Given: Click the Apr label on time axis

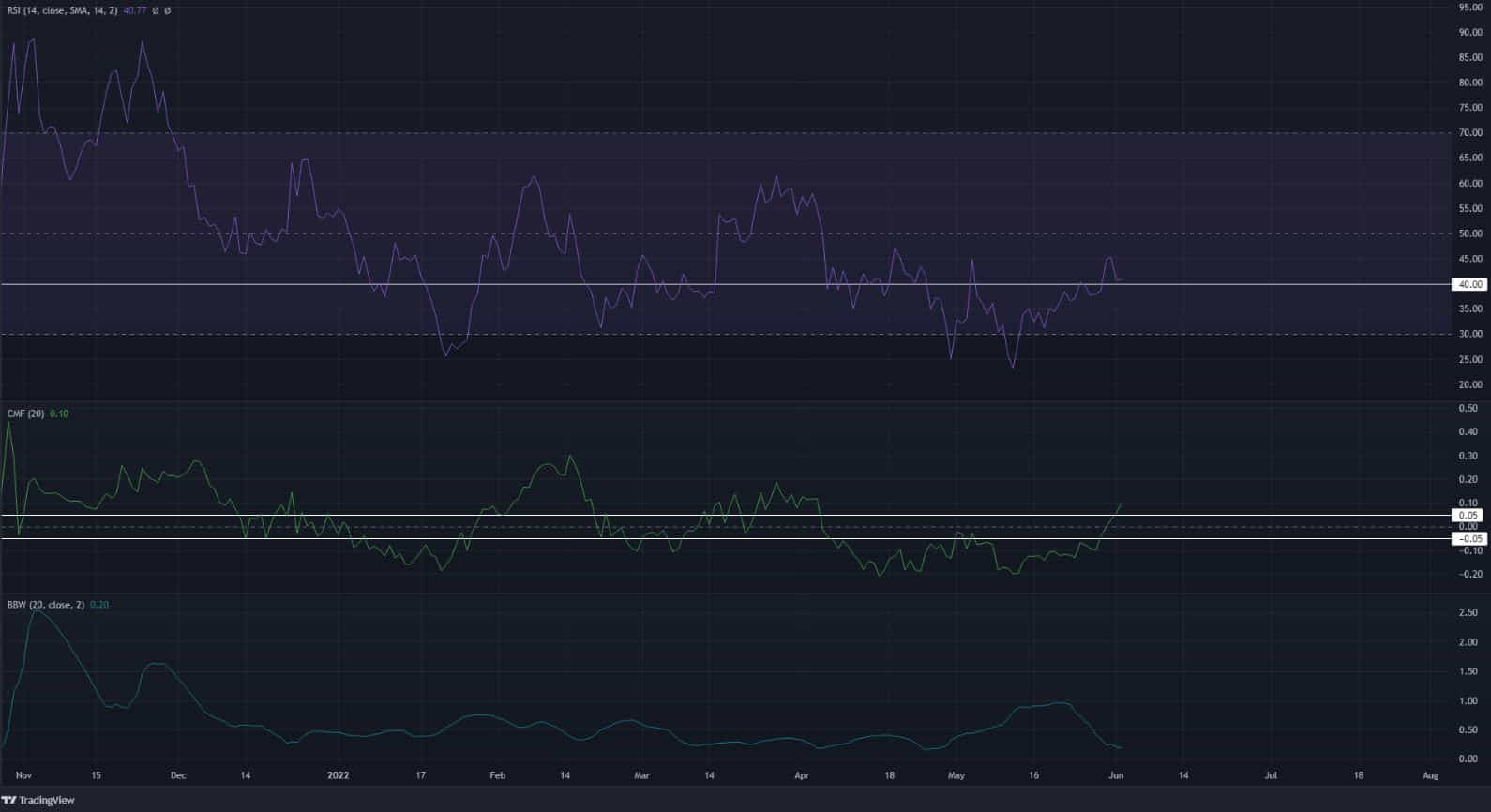Looking at the screenshot, I should click(802, 775).
